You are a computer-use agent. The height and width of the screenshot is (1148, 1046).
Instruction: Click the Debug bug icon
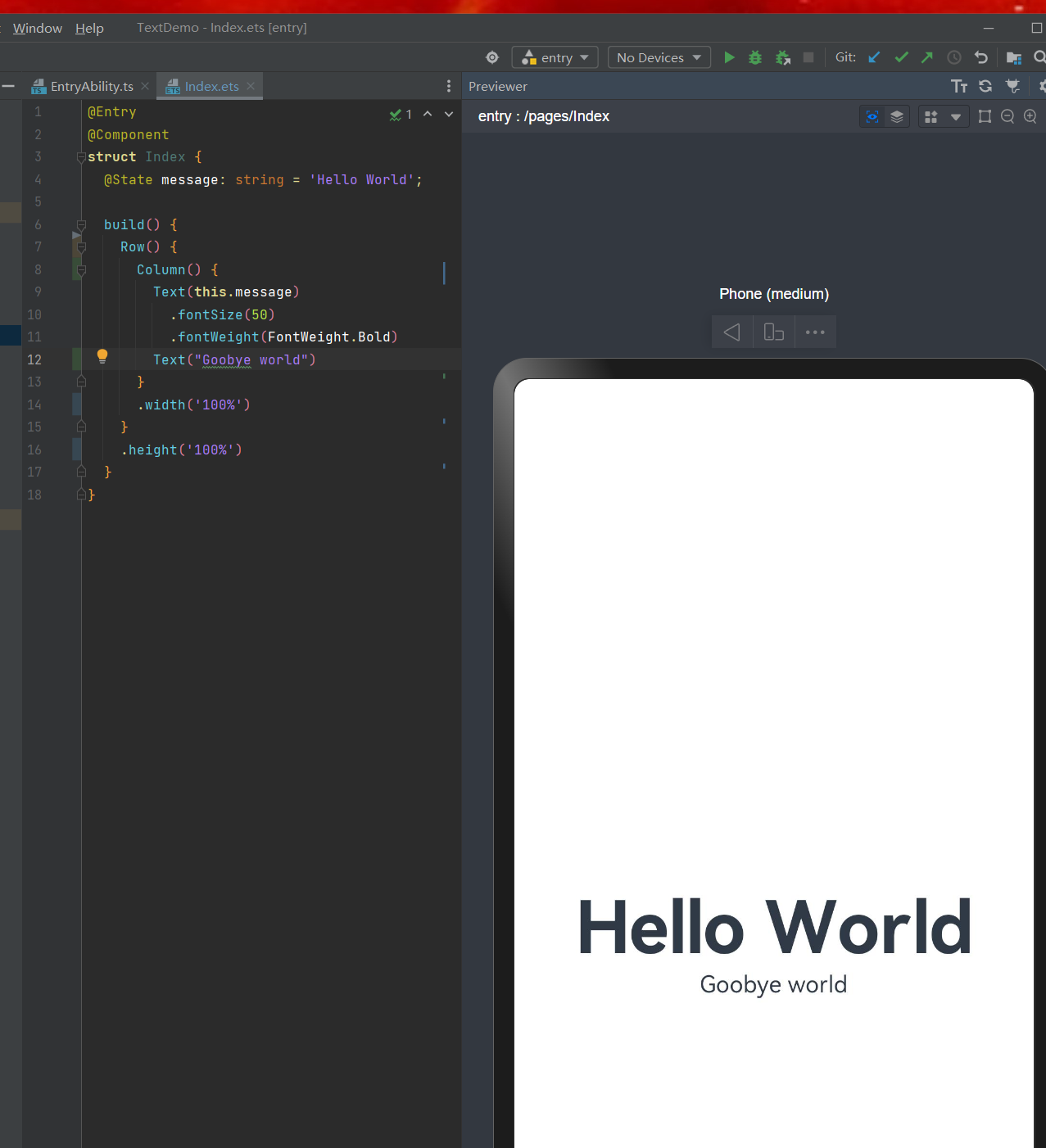(x=755, y=57)
